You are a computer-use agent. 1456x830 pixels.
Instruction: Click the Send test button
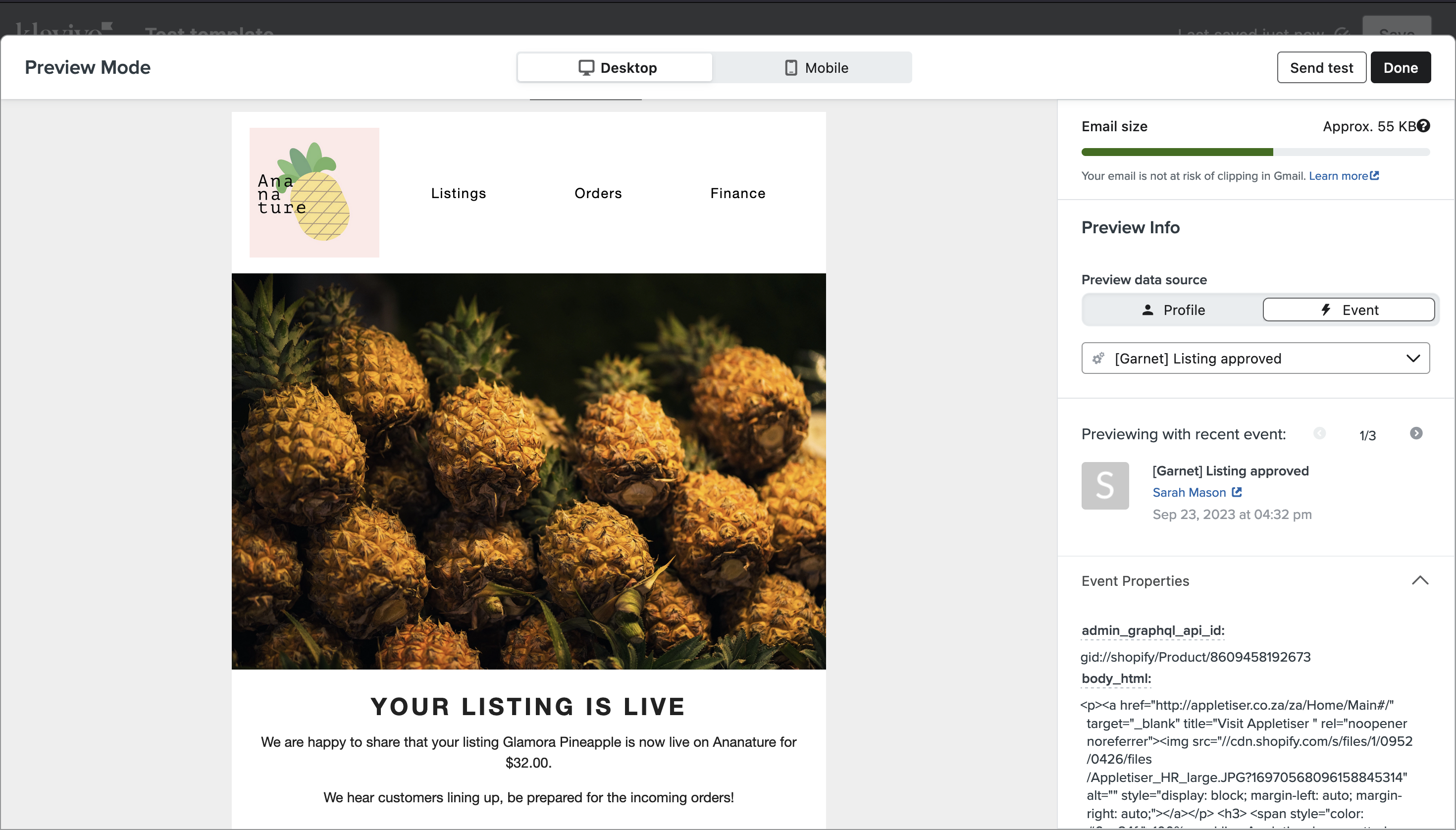point(1321,68)
